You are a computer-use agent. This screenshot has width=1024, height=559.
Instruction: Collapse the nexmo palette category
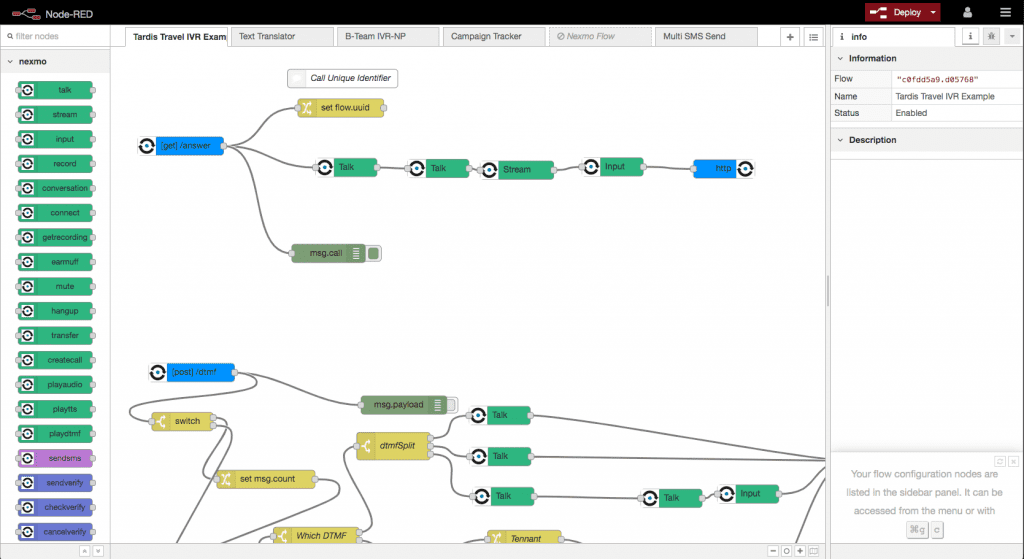(10, 62)
